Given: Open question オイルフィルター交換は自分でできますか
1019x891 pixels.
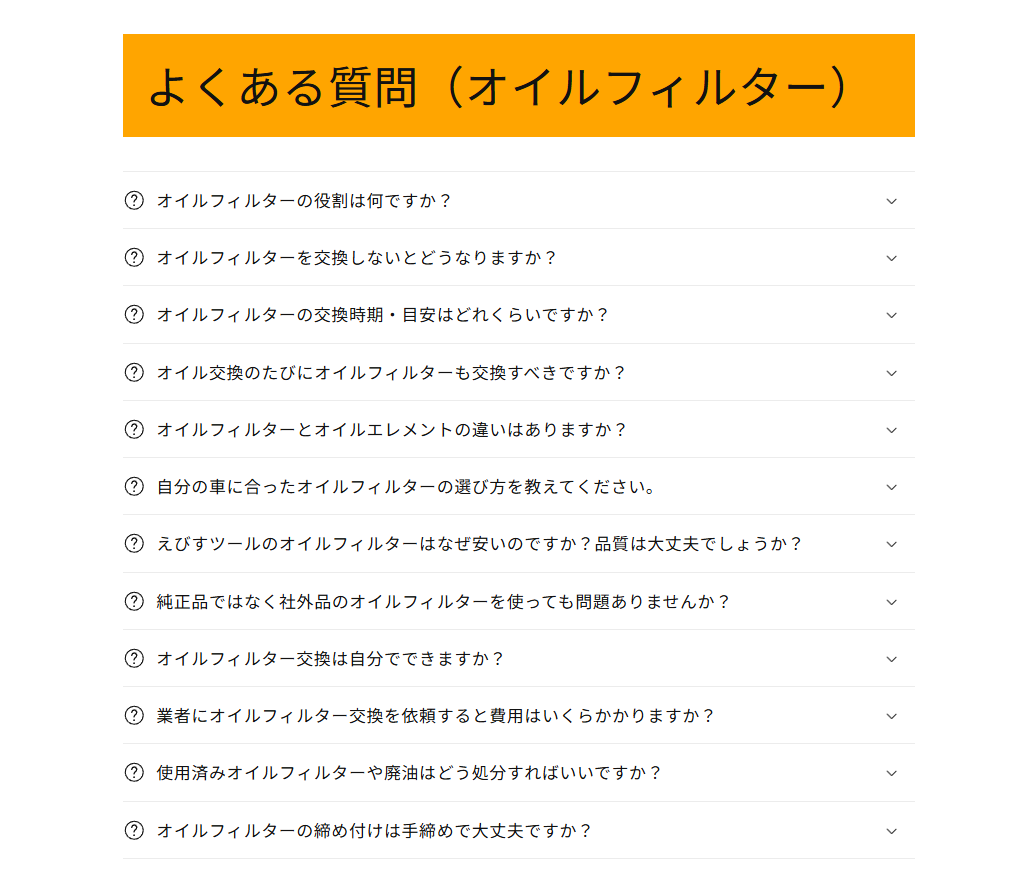Looking at the screenshot, I should [330, 659].
